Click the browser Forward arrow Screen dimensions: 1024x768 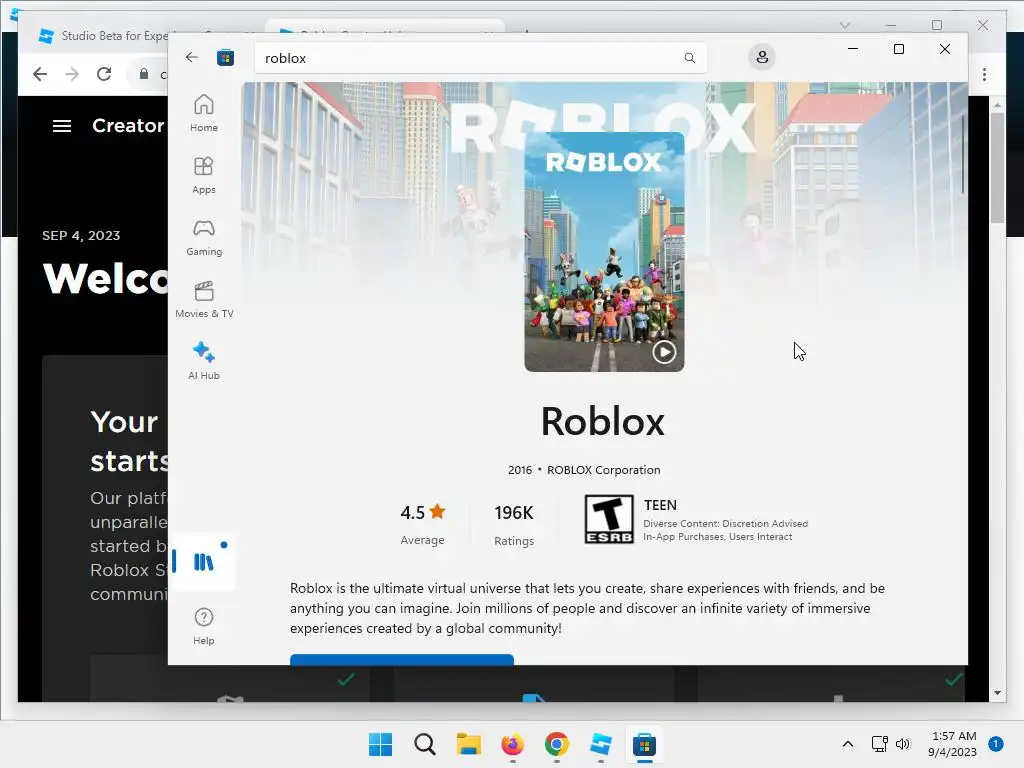72,74
